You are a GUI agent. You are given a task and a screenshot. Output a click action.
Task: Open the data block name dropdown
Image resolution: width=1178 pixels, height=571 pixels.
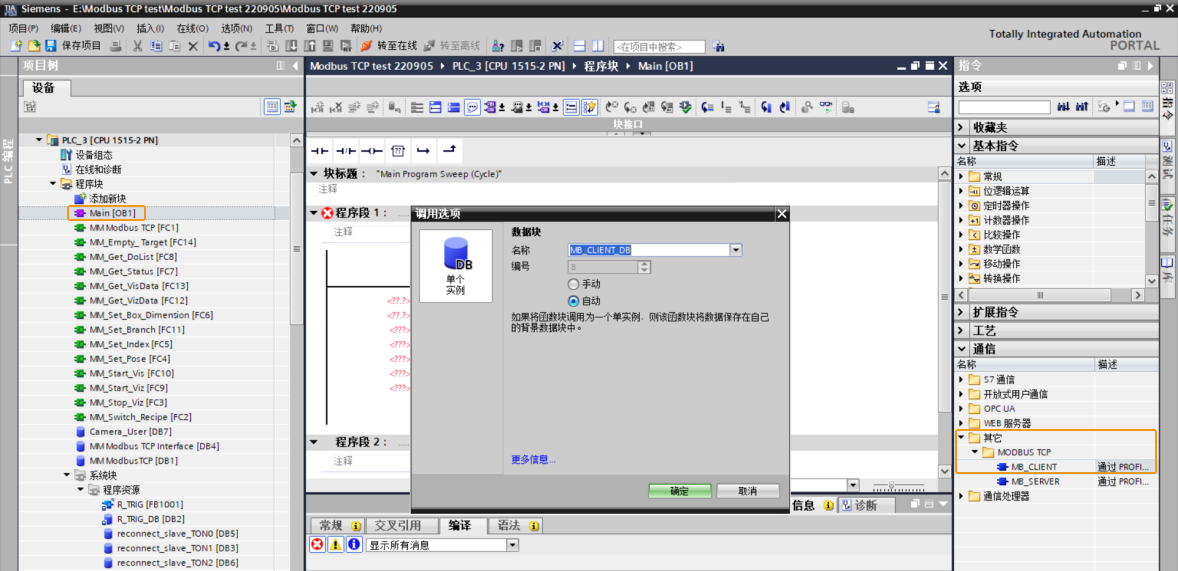point(736,250)
